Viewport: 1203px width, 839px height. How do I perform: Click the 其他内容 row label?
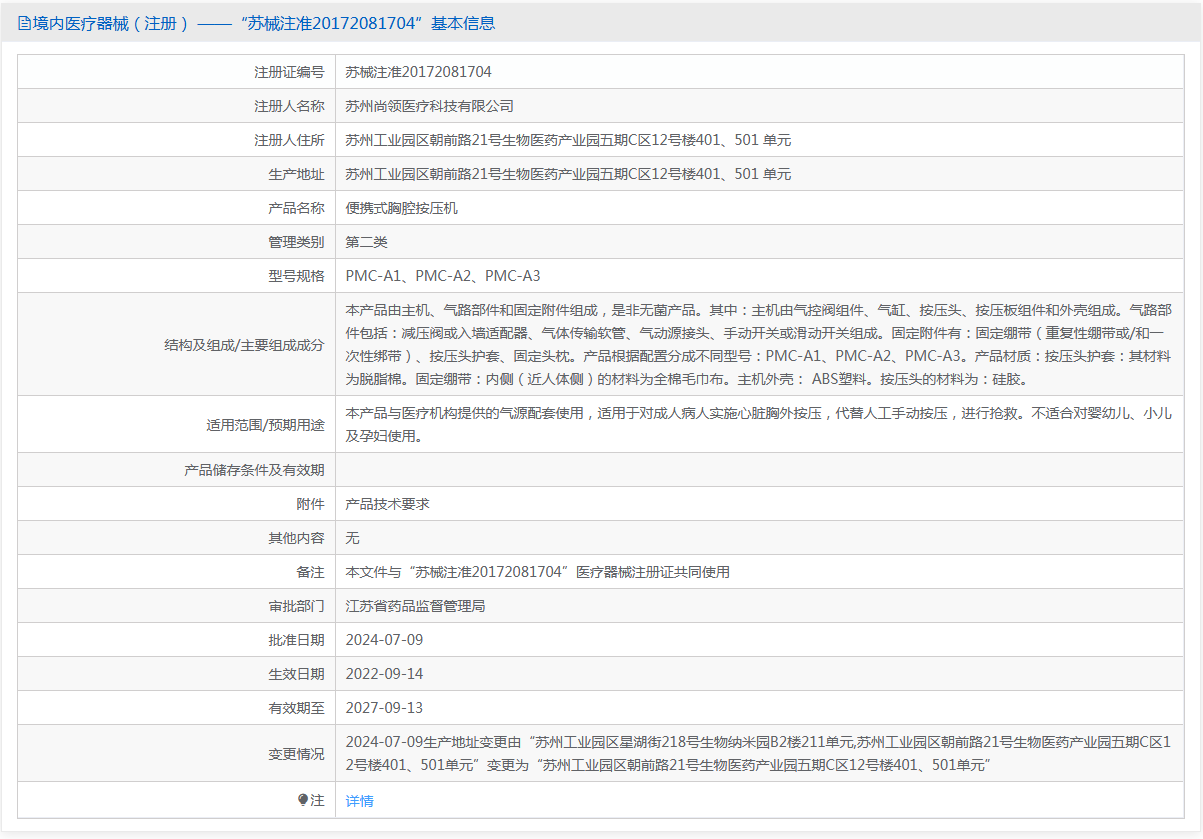(x=296, y=538)
